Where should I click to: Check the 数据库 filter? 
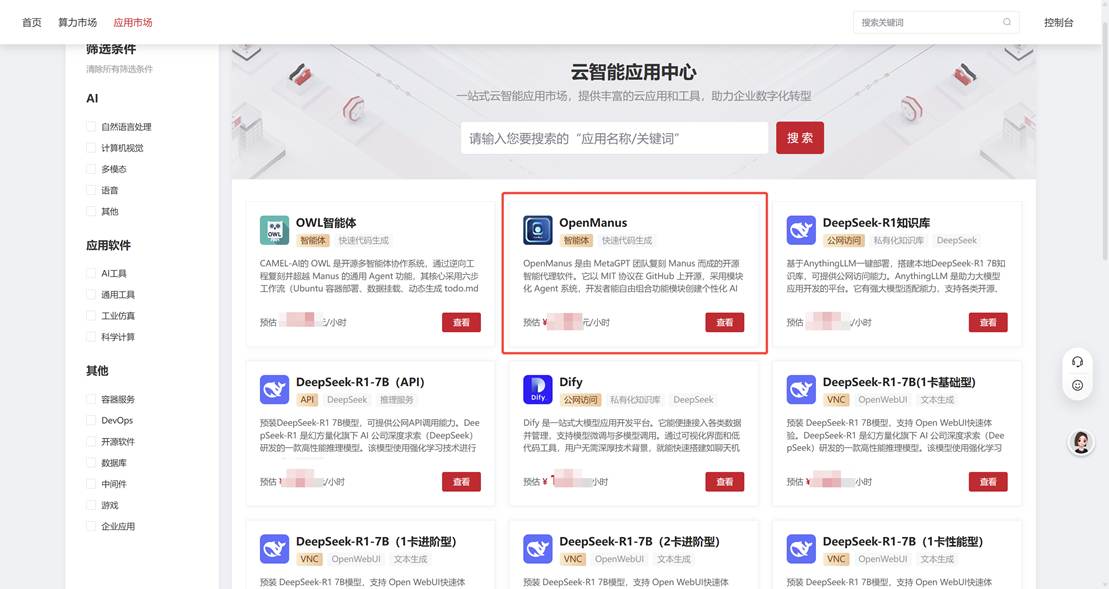click(91, 462)
